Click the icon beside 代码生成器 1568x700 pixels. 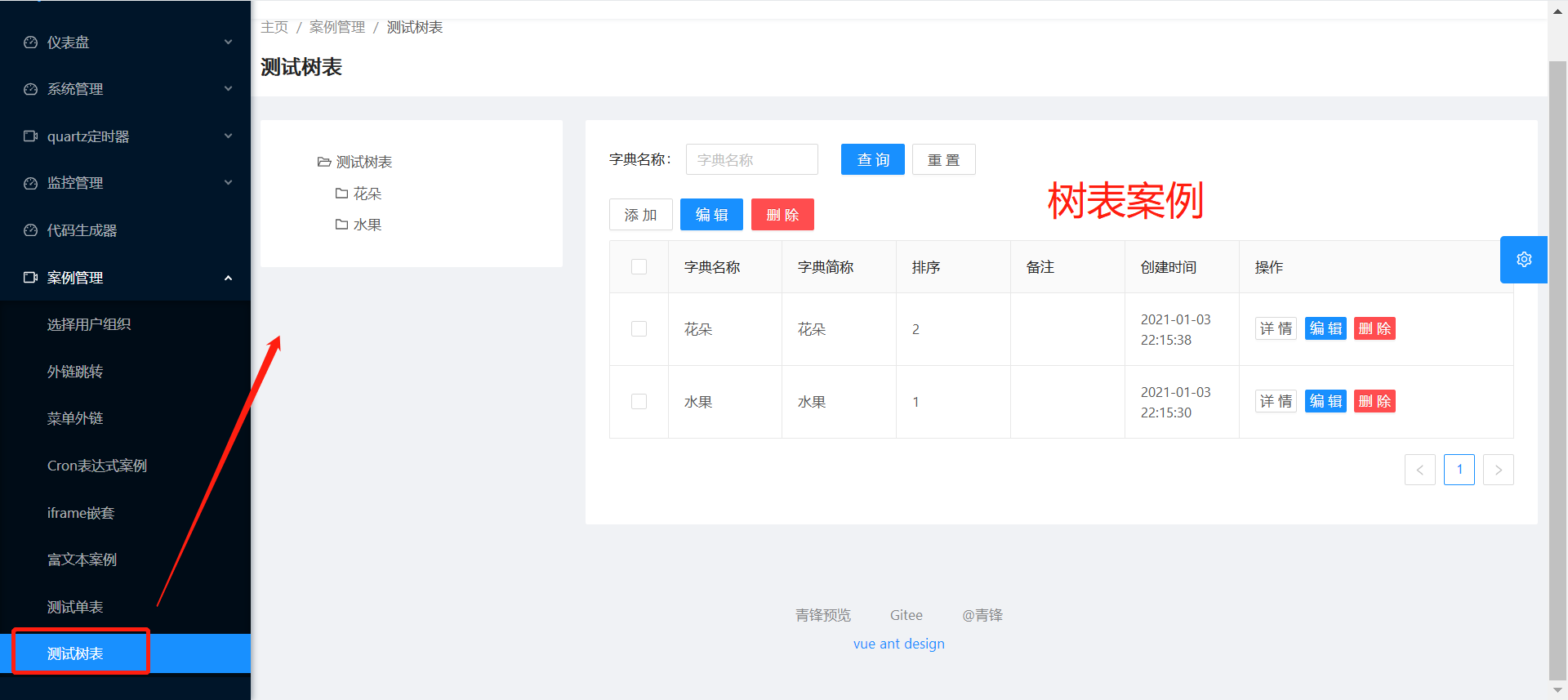click(x=30, y=230)
